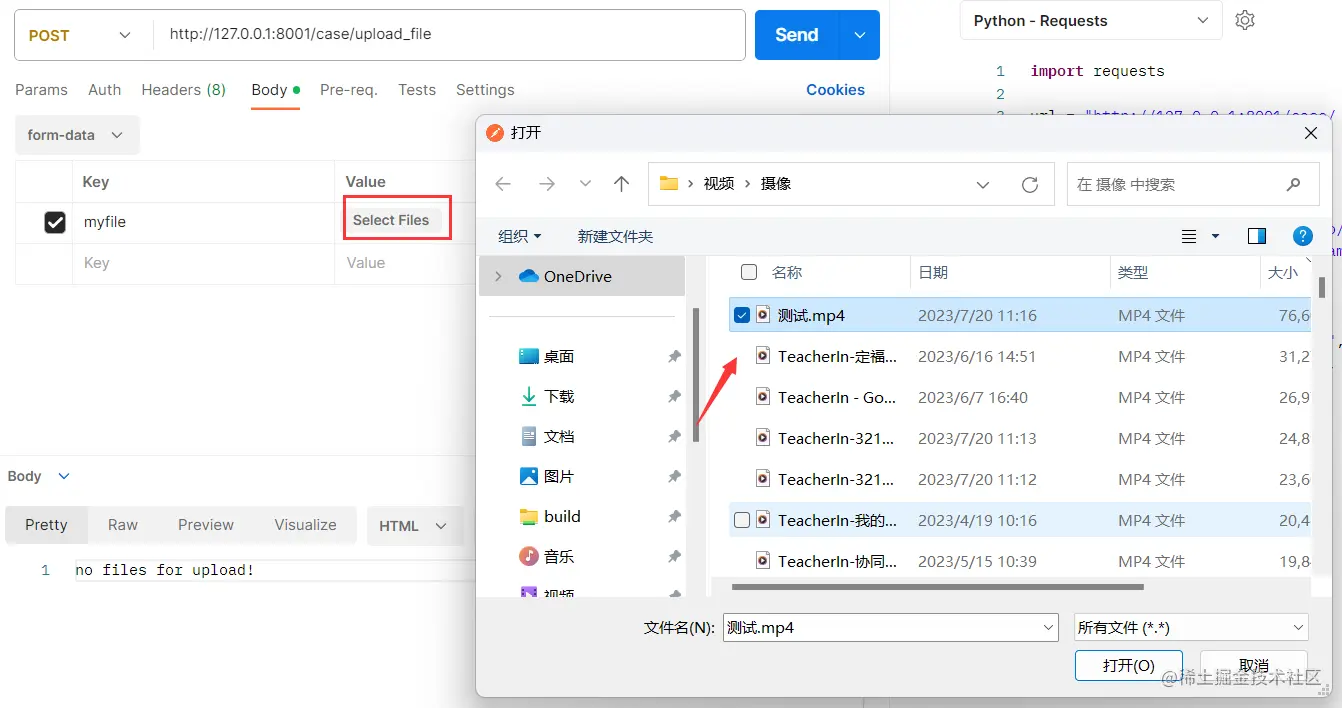The image size is (1342, 708).
Task: Switch to the Auth tab
Action: tap(105, 90)
